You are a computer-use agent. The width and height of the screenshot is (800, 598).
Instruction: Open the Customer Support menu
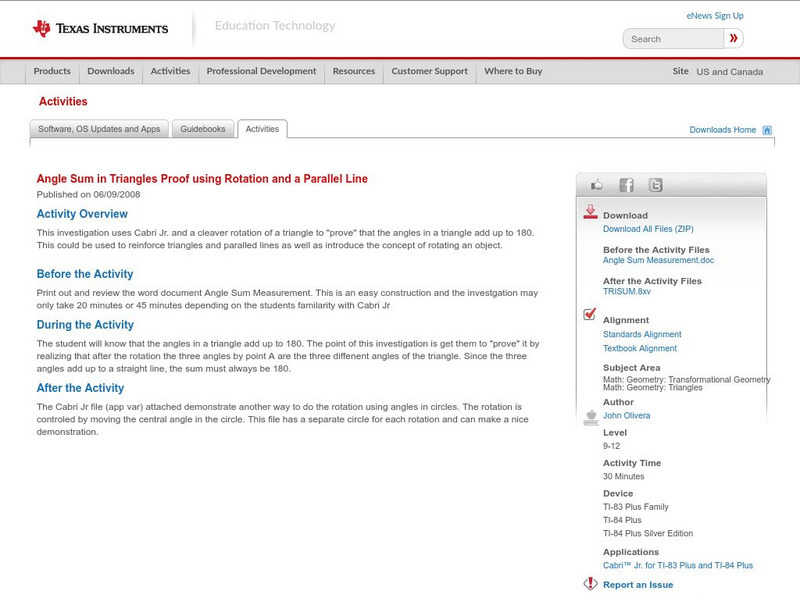click(x=430, y=71)
